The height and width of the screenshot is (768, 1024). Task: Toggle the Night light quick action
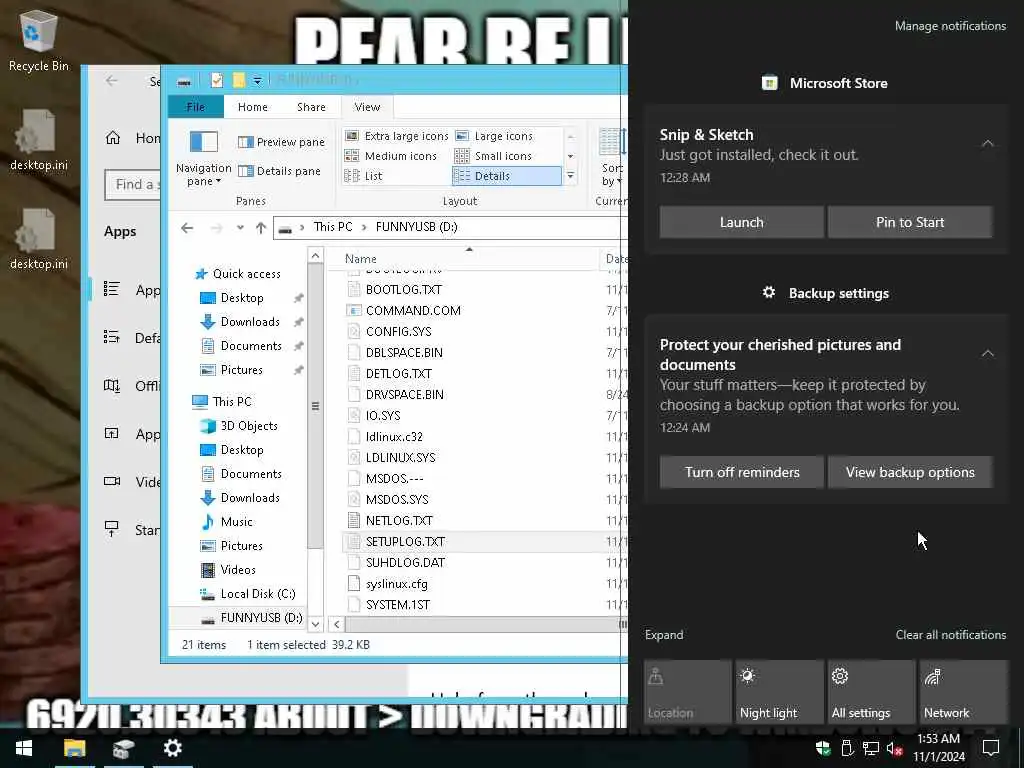[779, 692]
